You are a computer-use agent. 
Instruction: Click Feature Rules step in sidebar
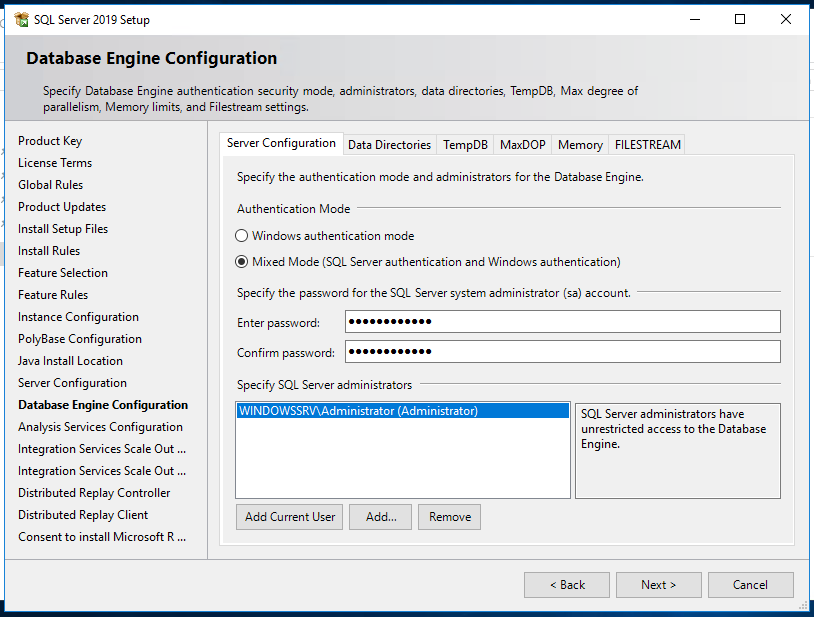(x=53, y=295)
